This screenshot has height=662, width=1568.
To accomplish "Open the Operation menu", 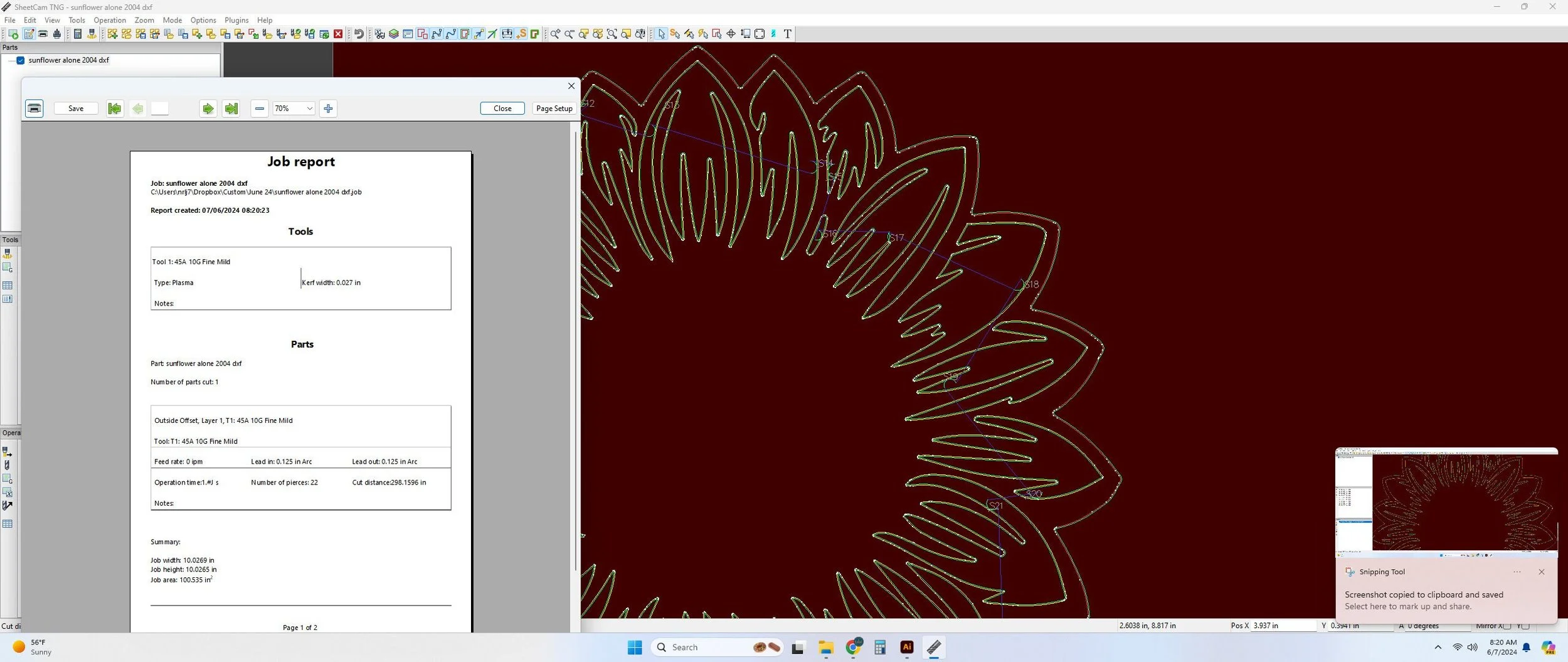I will click(x=110, y=20).
